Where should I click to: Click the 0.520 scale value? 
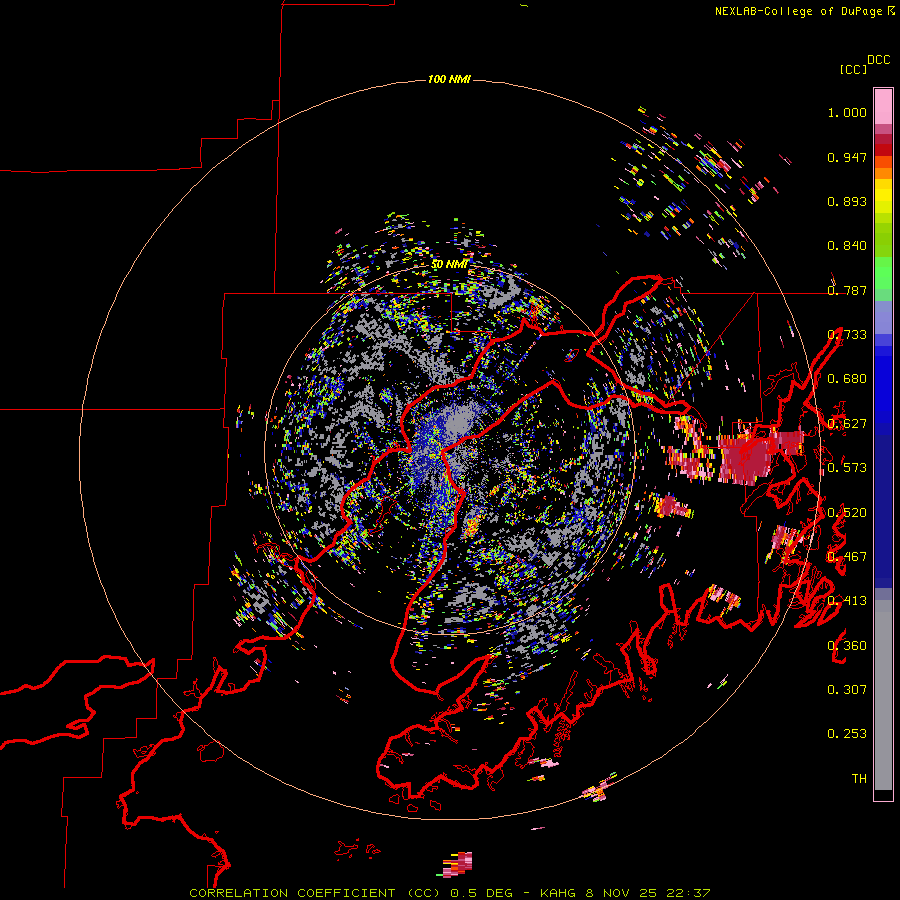(847, 513)
